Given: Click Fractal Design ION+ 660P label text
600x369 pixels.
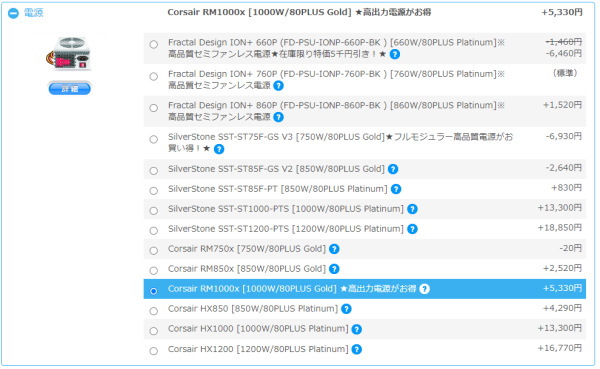Looking at the screenshot, I should [336, 48].
